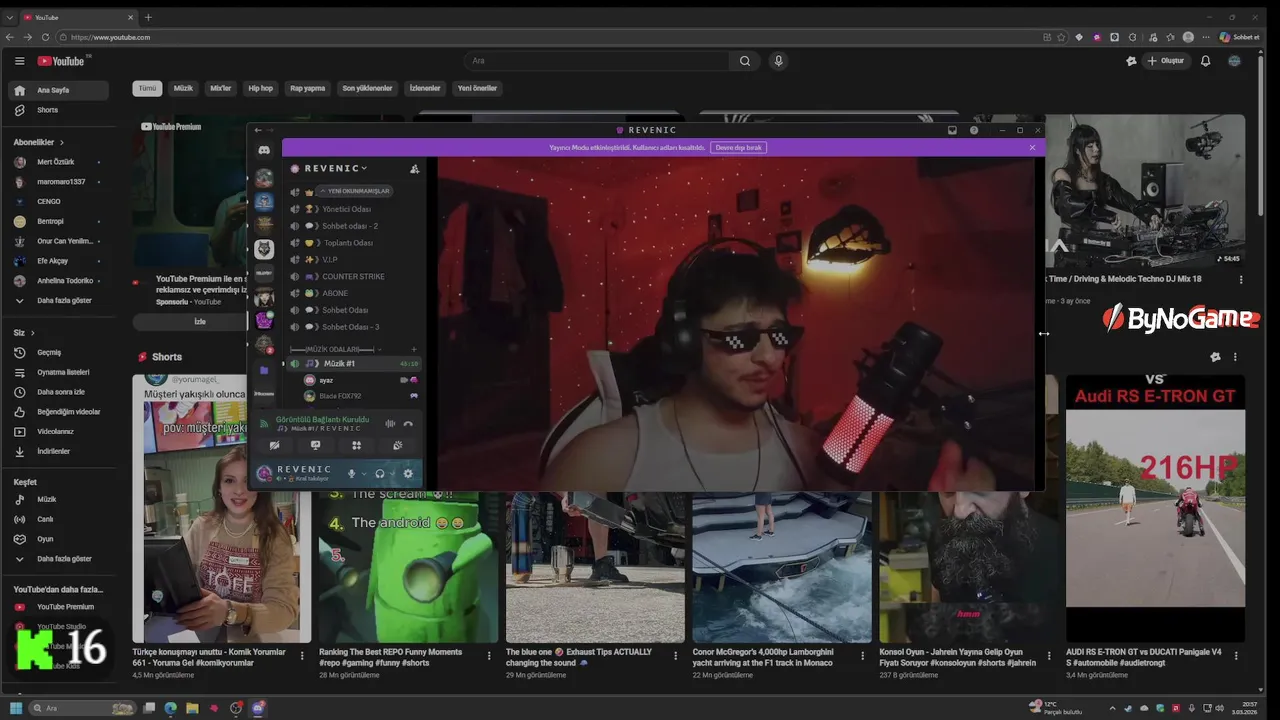Click Discord inbox icon in title bar
This screenshot has width=1280, height=720.
click(952, 130)
